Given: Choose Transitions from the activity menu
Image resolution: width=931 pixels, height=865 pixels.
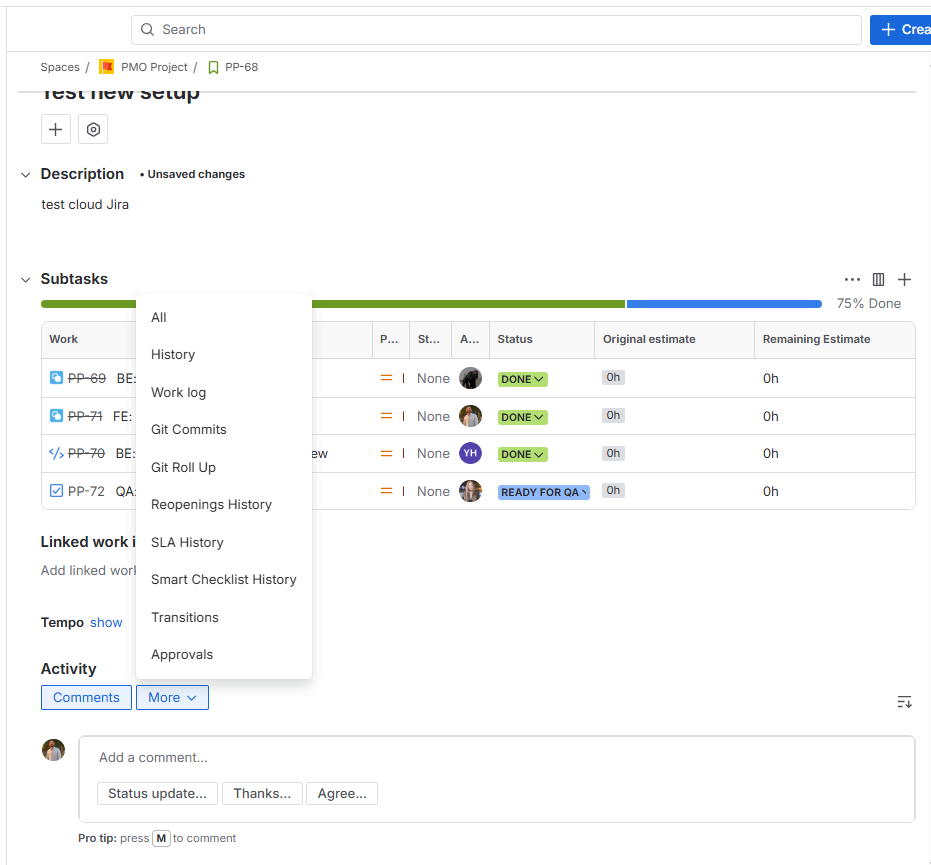Looking at the screenshot, I should click(x=224, y=617).
